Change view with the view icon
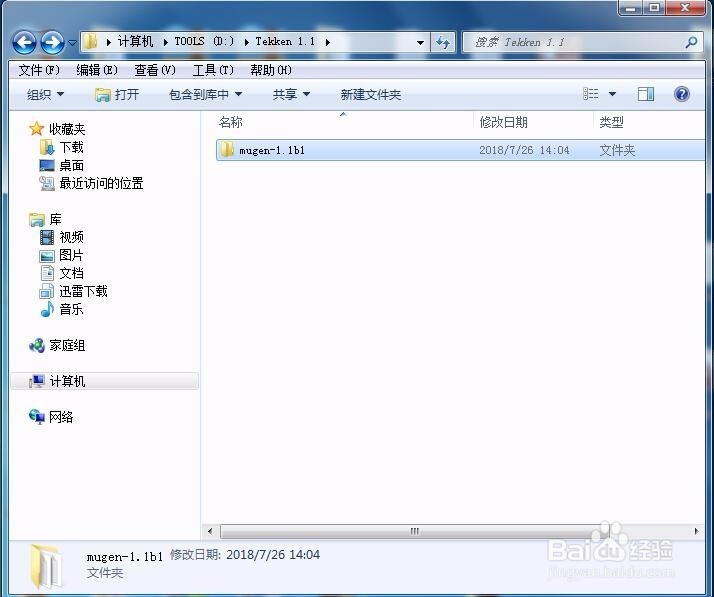 click(x=591, y=94)
